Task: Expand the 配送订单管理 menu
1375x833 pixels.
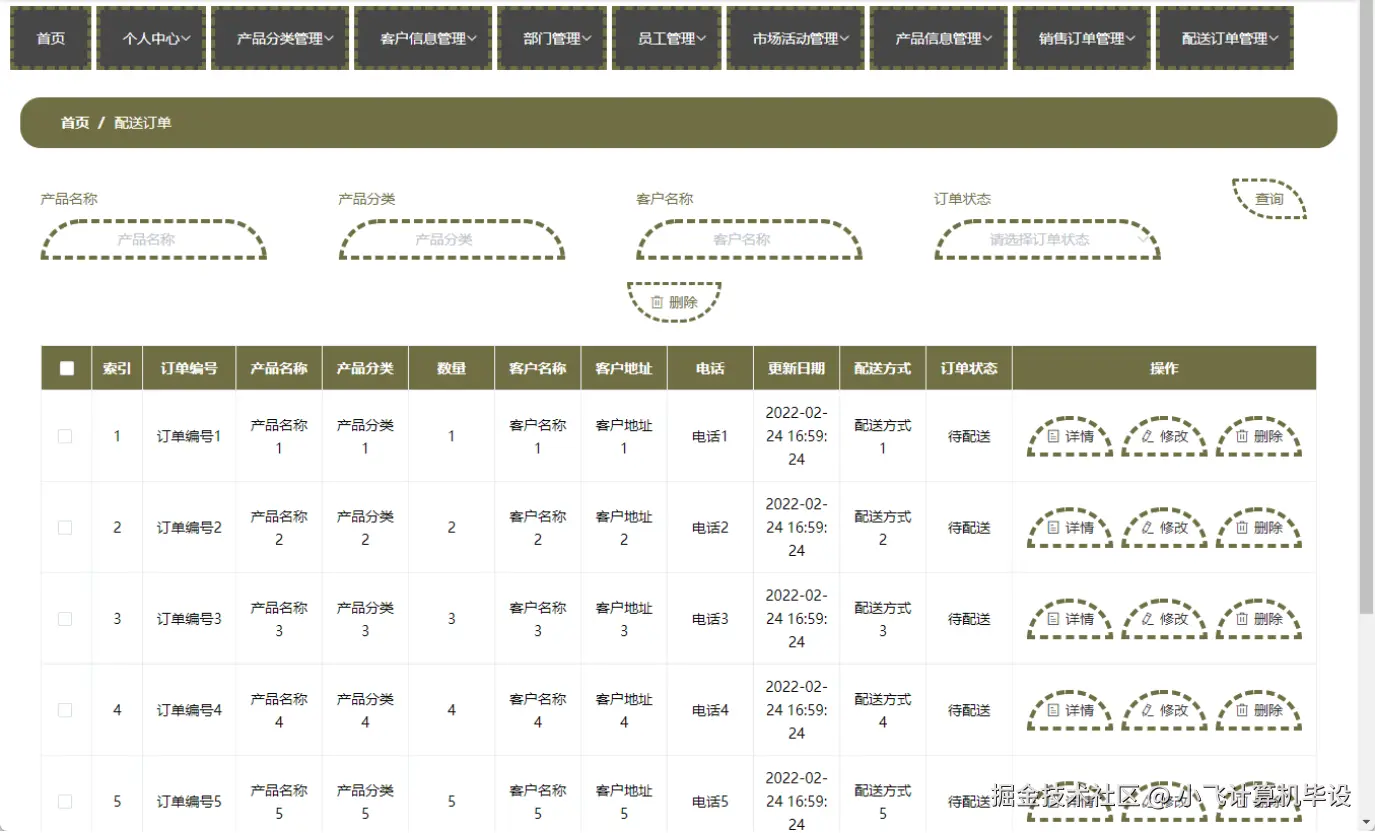Action: pyautogui.click(x=1225, y=38)
